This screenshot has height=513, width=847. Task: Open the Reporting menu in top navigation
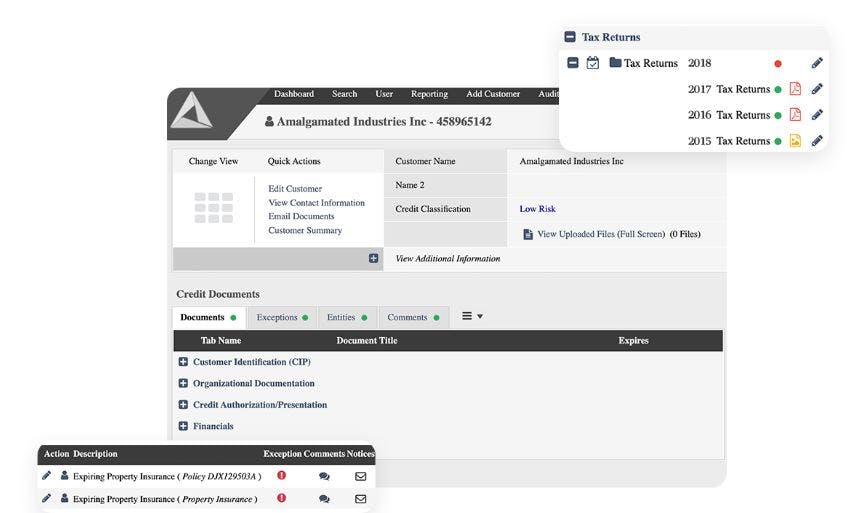click(x=429, y=94)
